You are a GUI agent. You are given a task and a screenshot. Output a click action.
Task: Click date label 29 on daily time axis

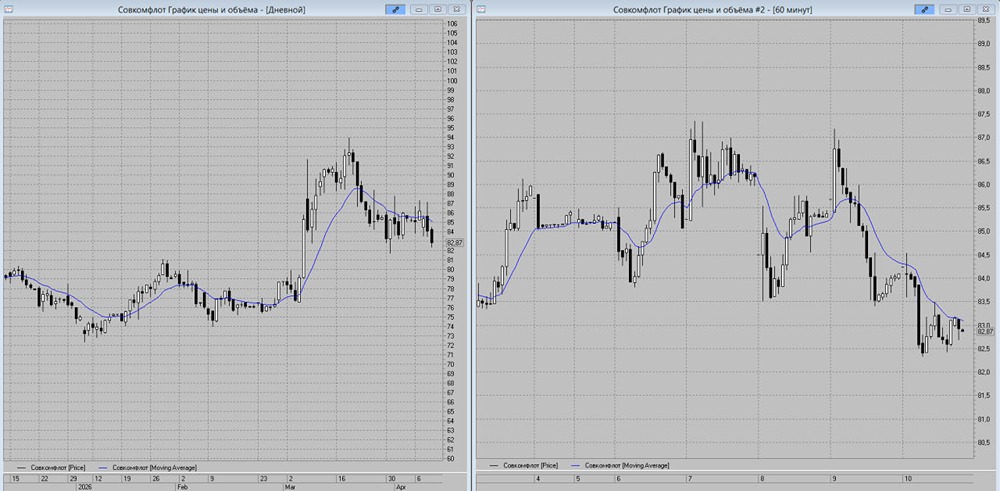(74, 478)
